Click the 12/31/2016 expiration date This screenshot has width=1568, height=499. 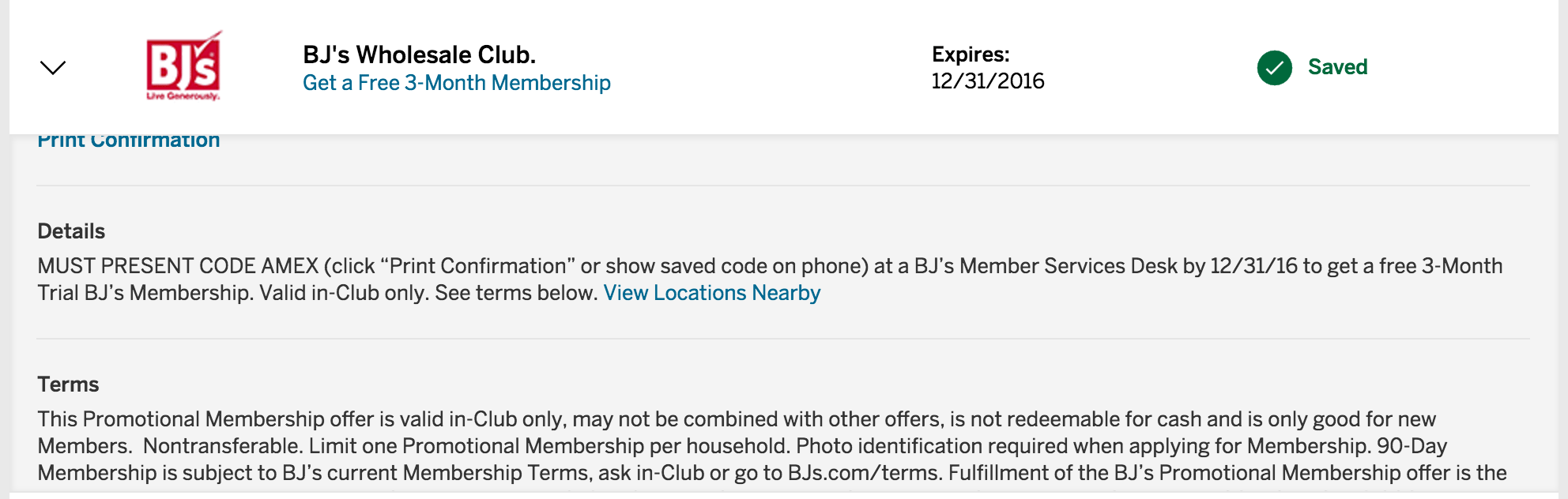tap(988, 81)
